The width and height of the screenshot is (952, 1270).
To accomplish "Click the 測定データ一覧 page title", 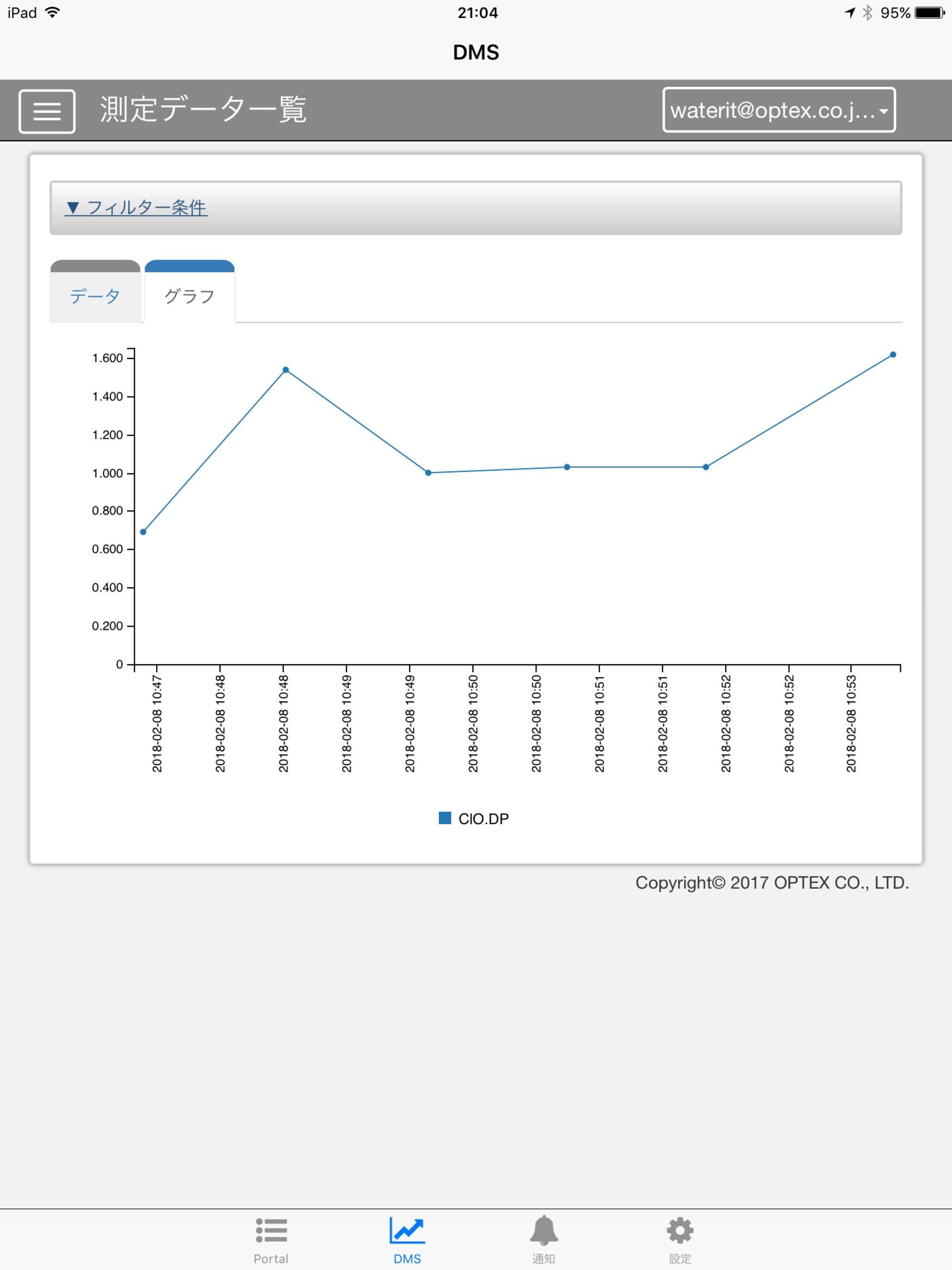I will pyautogui.click(x=203, y=109).
